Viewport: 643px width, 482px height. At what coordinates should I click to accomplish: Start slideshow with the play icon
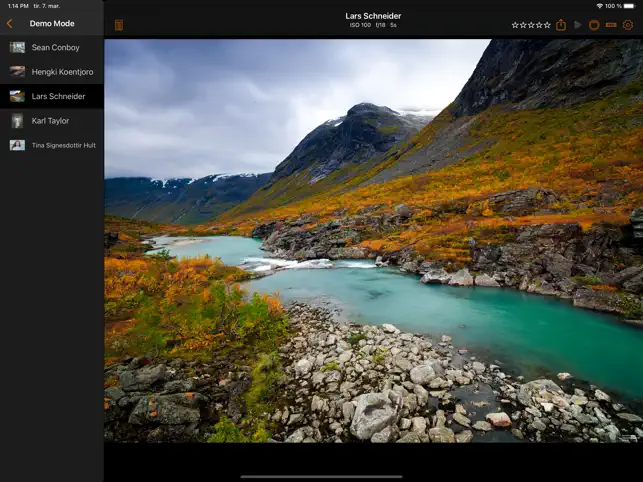click(x=578, y=25)
